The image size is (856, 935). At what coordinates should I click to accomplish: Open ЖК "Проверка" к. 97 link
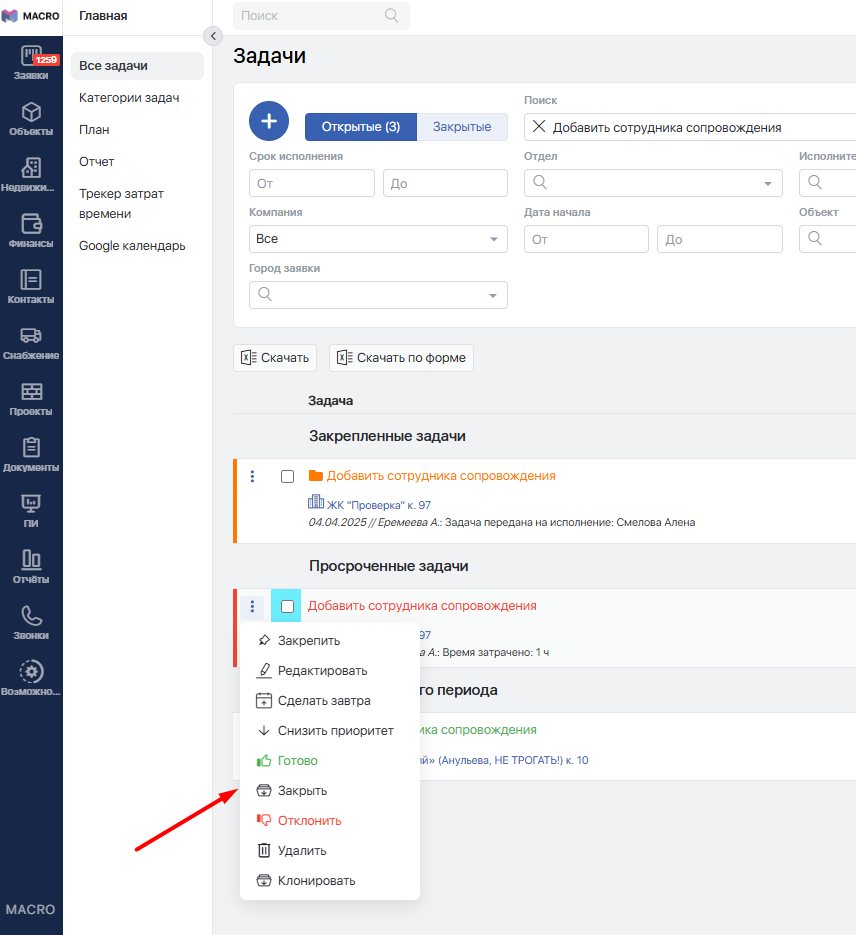click(378, 505)
